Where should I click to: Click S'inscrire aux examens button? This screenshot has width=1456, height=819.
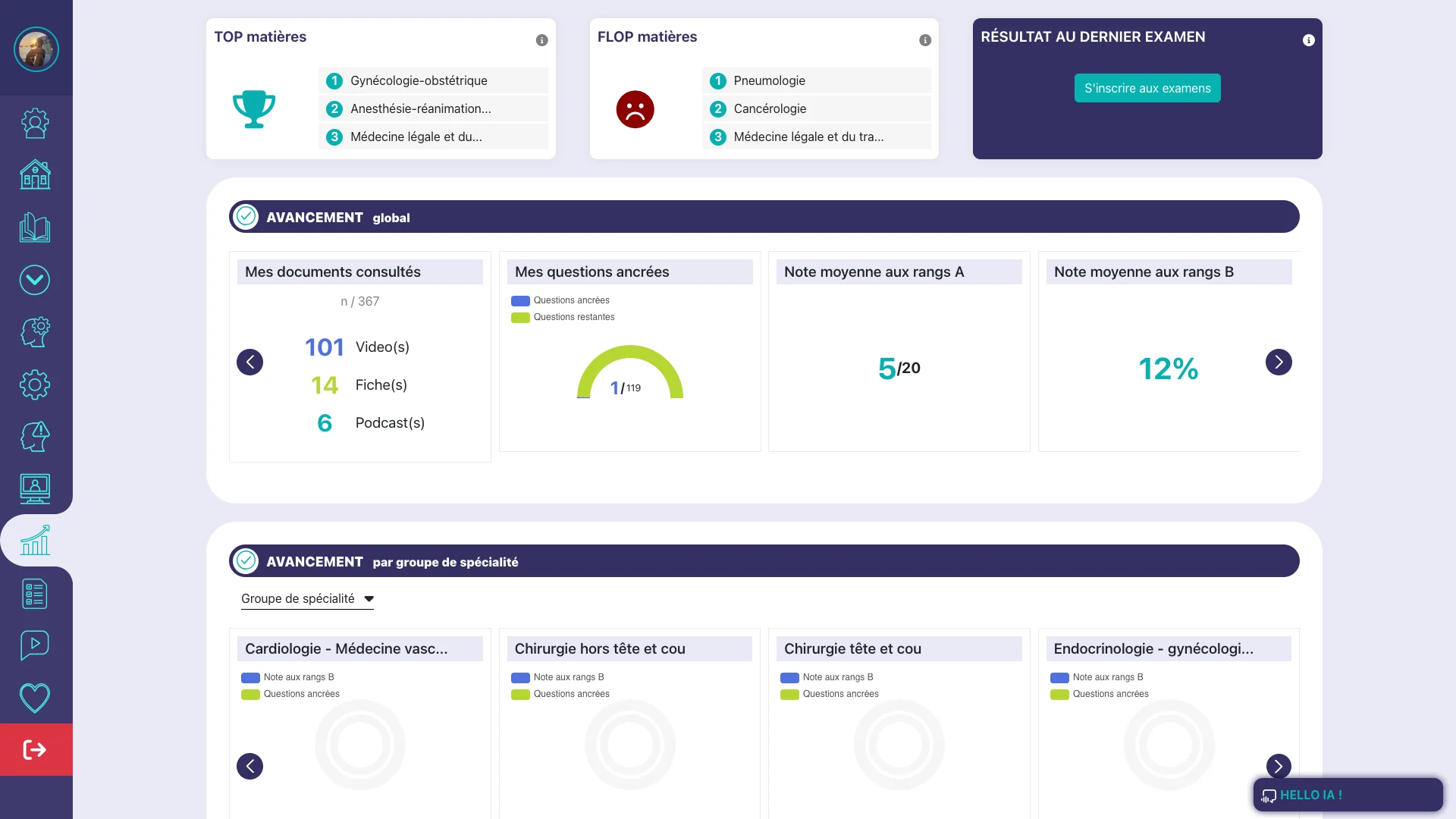1147,88
